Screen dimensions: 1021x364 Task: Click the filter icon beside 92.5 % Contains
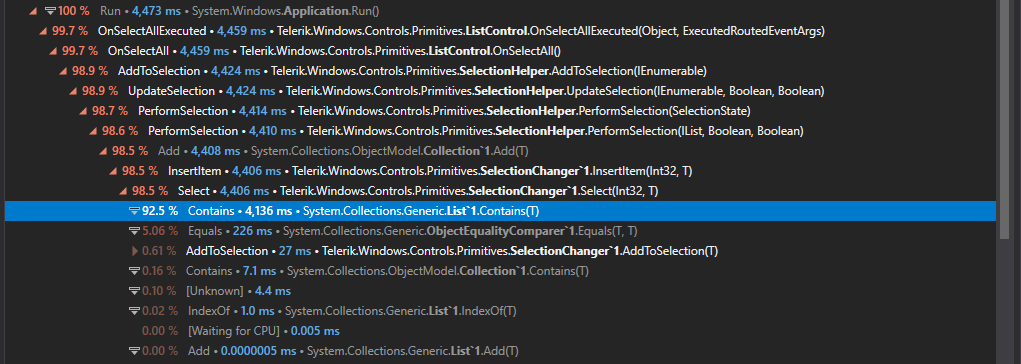pos(134,211)
